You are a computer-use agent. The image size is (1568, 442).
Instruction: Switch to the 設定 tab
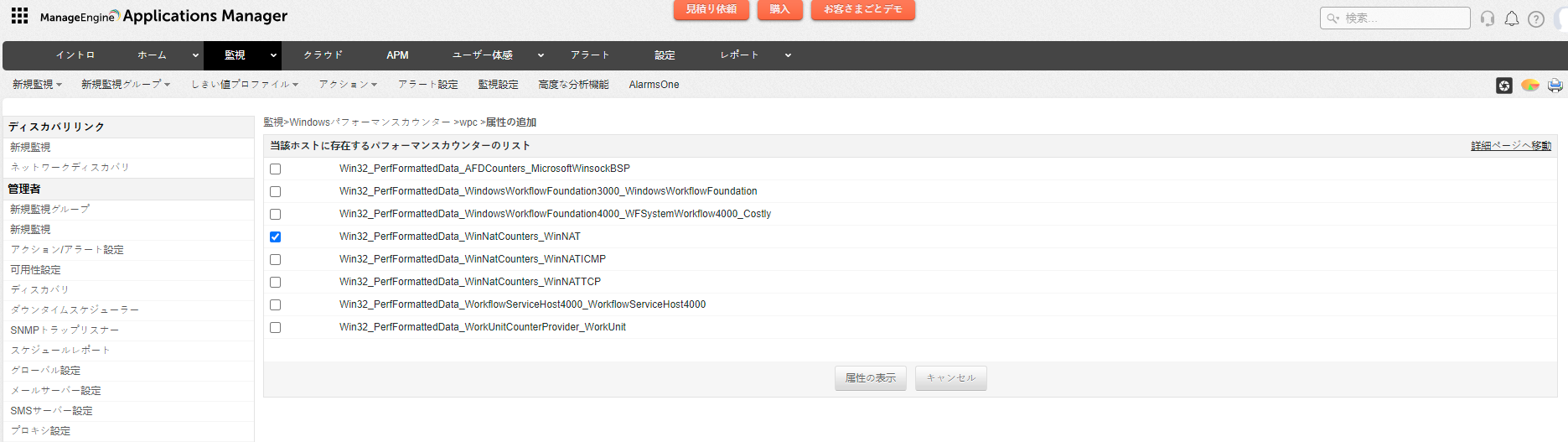[x=665, y=55]
